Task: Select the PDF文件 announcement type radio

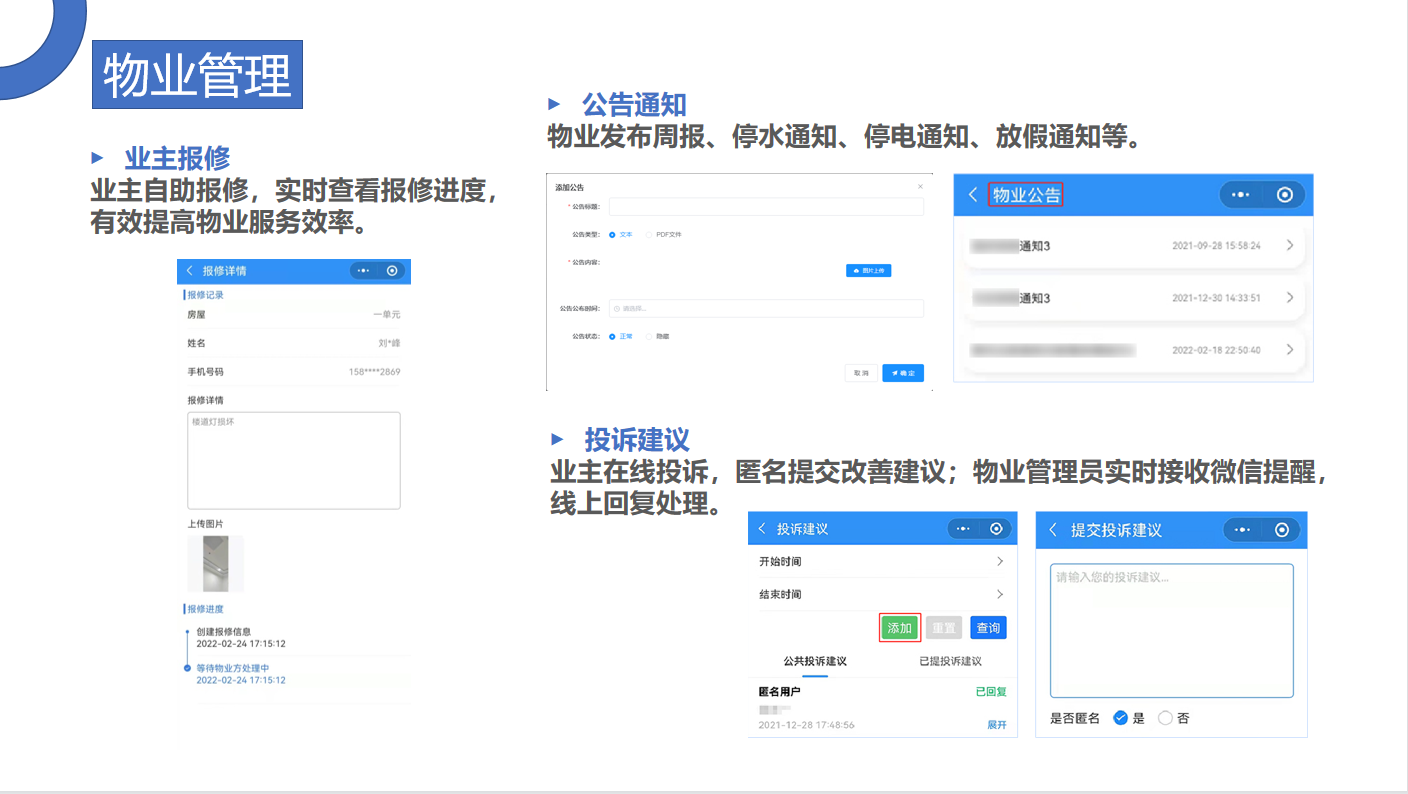Action: 648,235
